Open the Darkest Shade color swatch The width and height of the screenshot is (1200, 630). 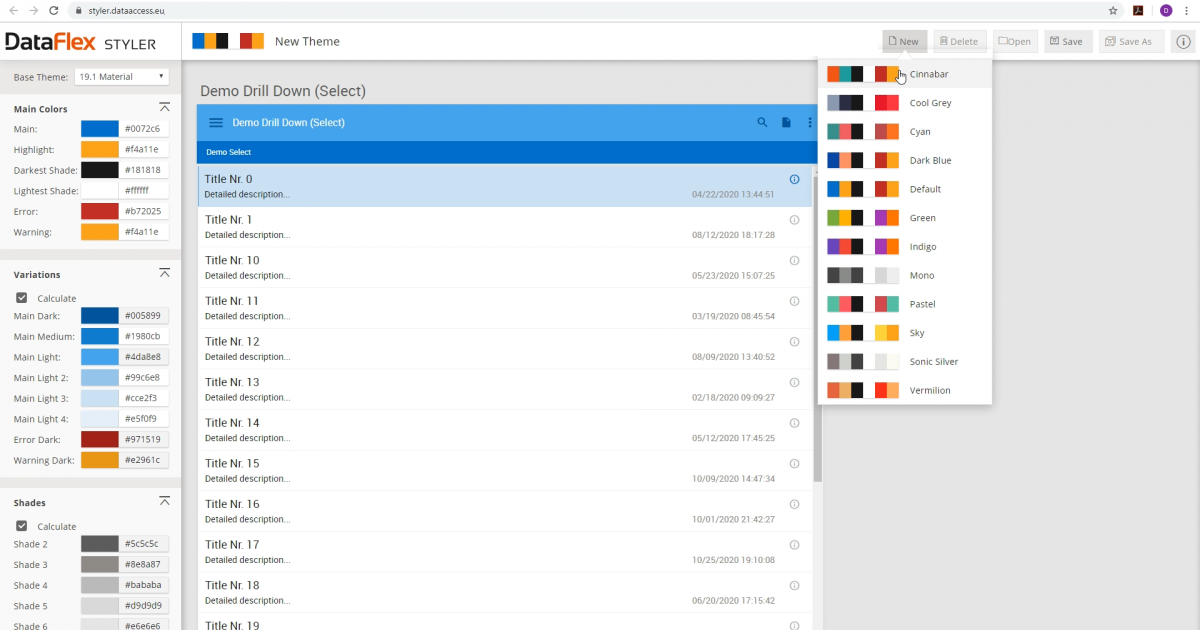point(99,170)
